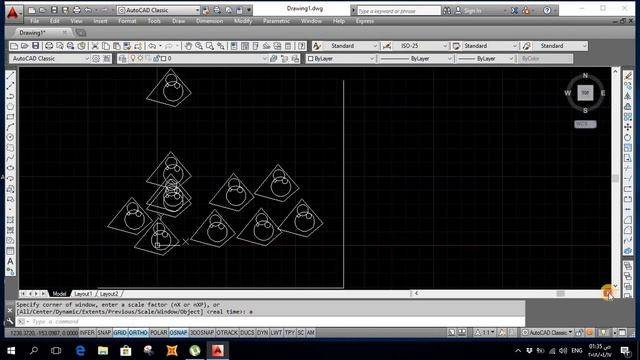Open the Parametric menu

coord(276,21)
